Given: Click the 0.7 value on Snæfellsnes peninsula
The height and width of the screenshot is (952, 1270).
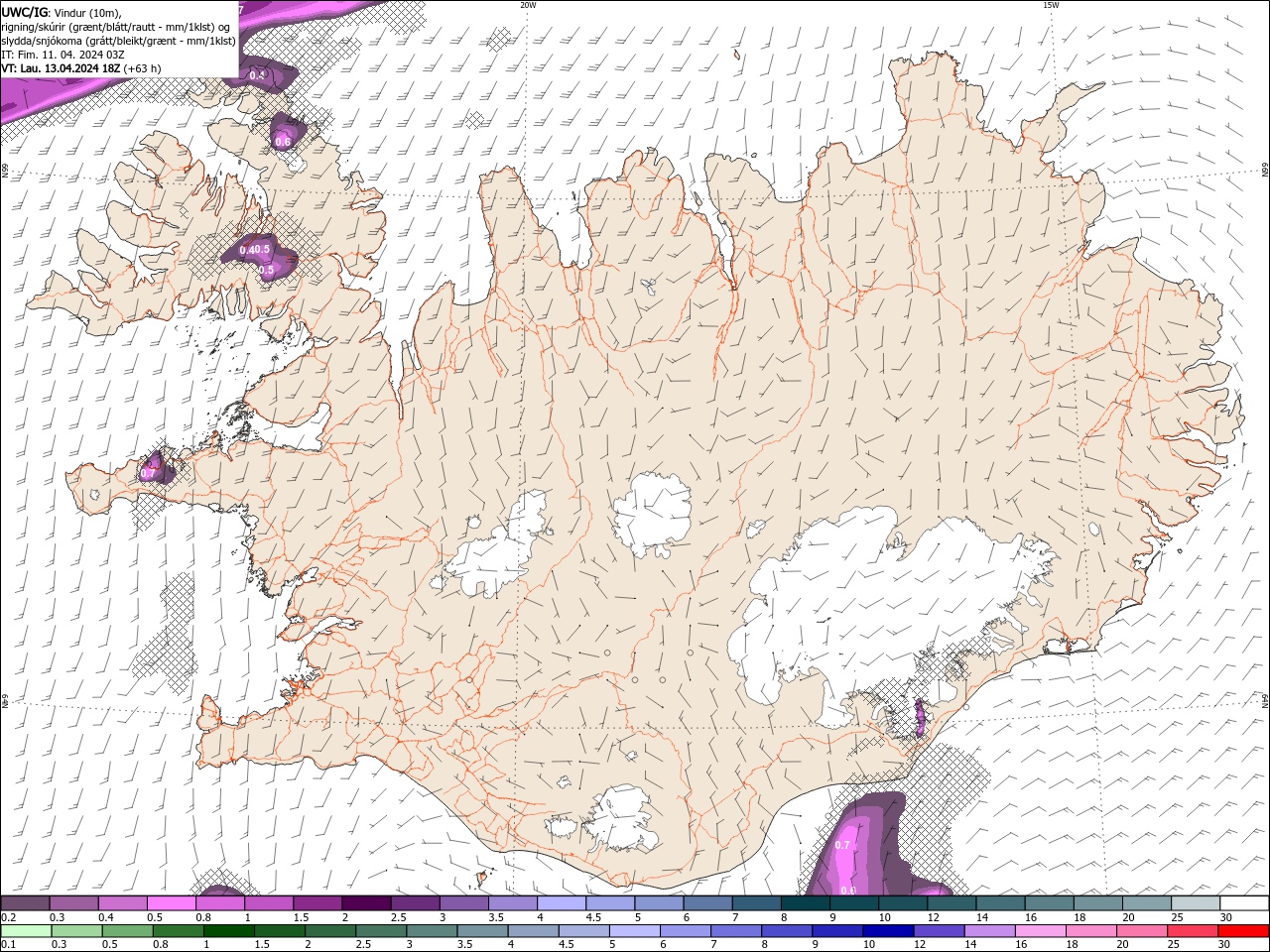Looking at the screenshot, I should 149,473.
